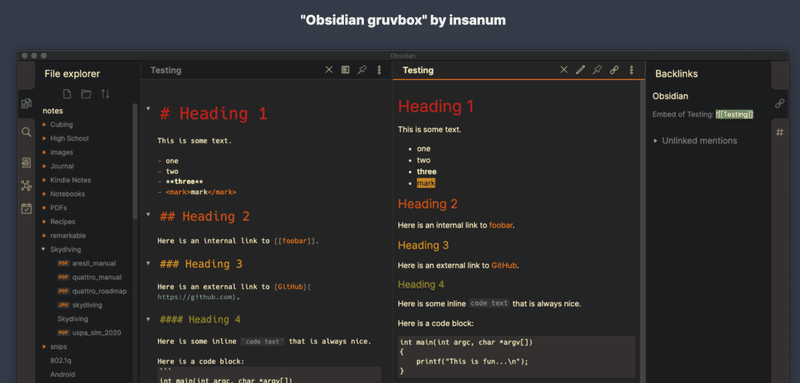Select the left Testing tab title
Screen dimensions: 800x383
point(166,70)
